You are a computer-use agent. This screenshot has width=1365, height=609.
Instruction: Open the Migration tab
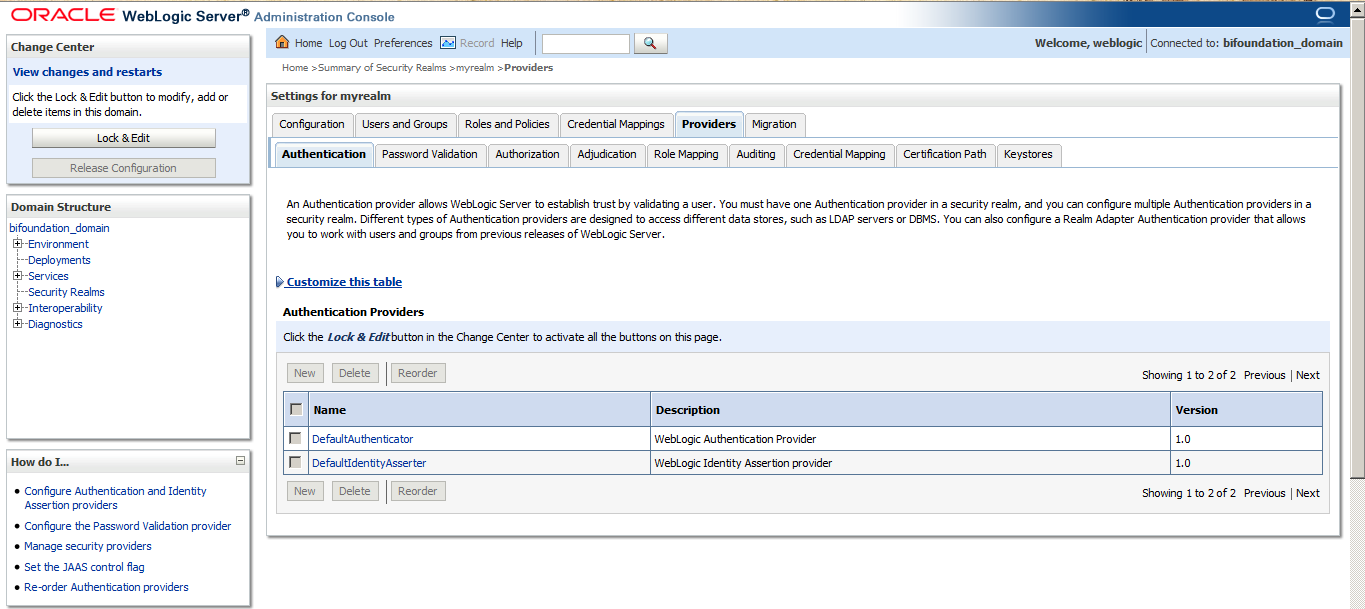click(x=774, y=124)
